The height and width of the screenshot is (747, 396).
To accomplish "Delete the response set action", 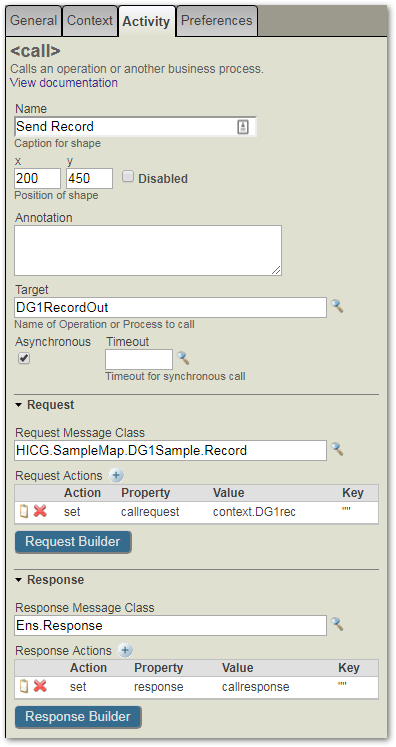I will tap(41, 686).
